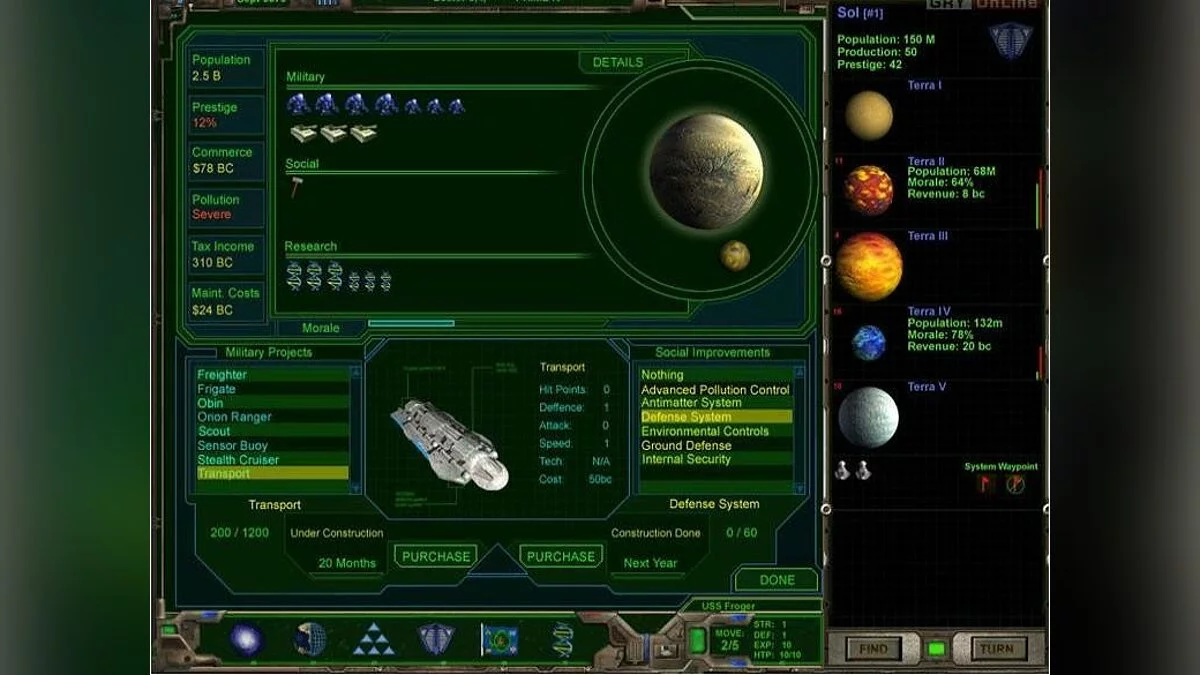Select Orion Ranger in Military Projects
This screenshot has width=1200, height=675.
[273, 417]
